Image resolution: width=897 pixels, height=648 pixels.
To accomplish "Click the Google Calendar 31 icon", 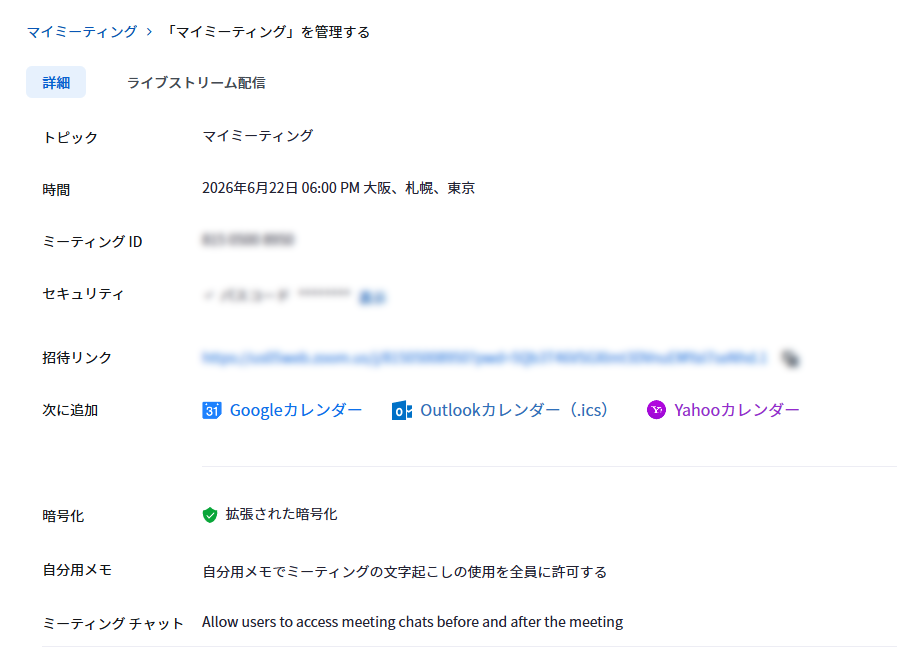I will coord(212,410).
